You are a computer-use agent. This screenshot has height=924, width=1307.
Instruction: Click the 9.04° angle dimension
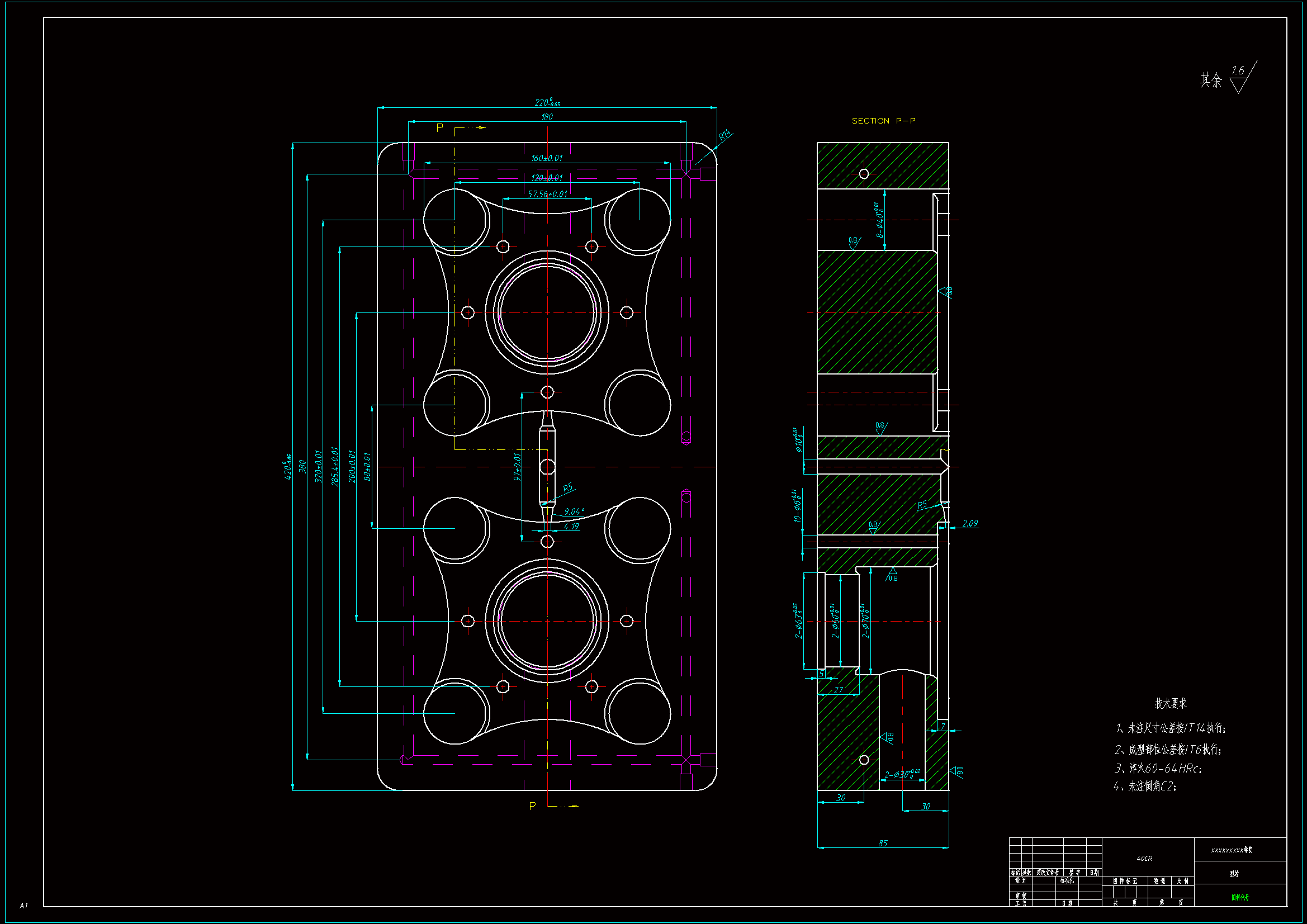(574, 511)
